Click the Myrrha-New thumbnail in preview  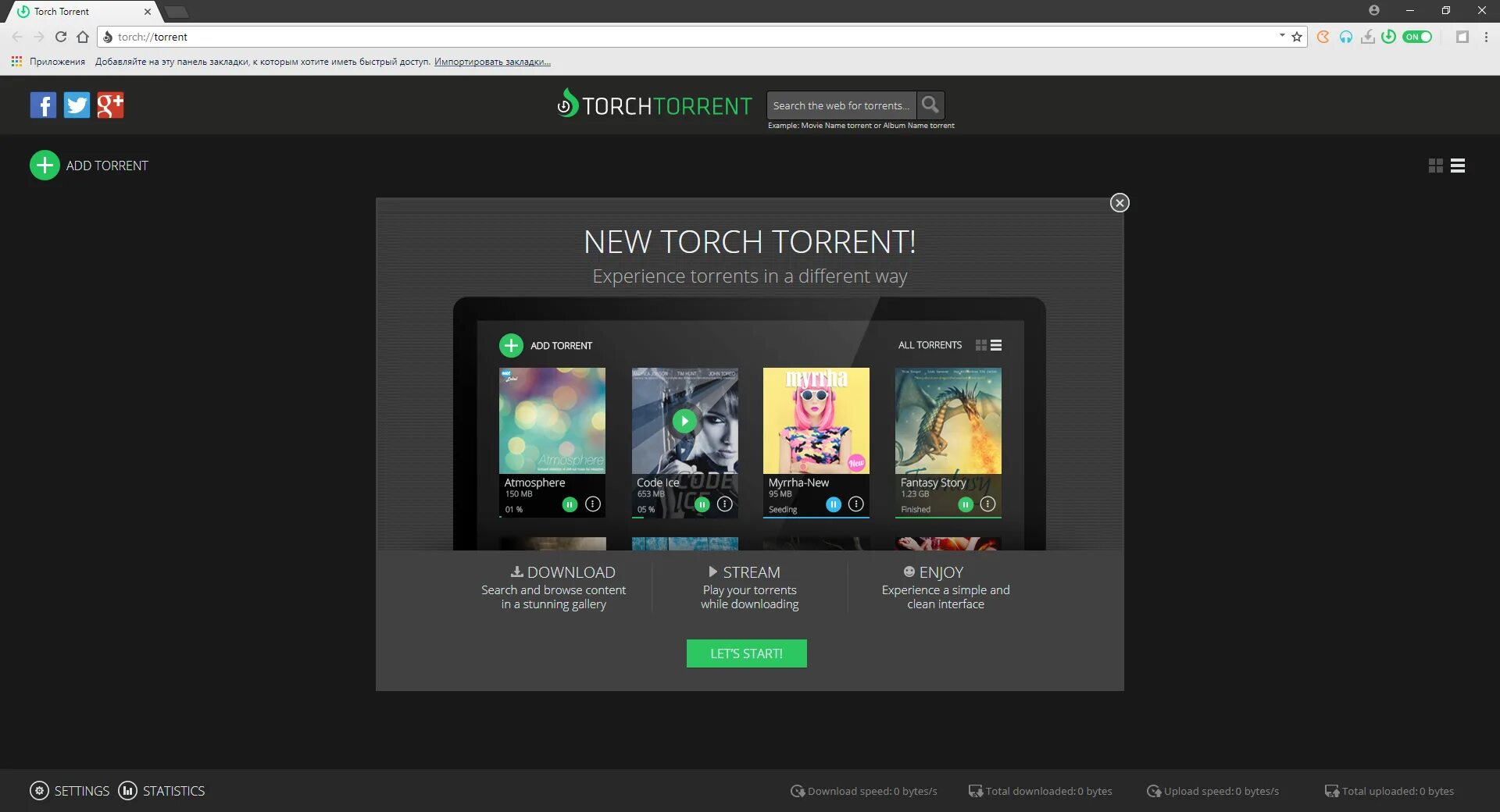pyautogui.click(x=816, y=420)
